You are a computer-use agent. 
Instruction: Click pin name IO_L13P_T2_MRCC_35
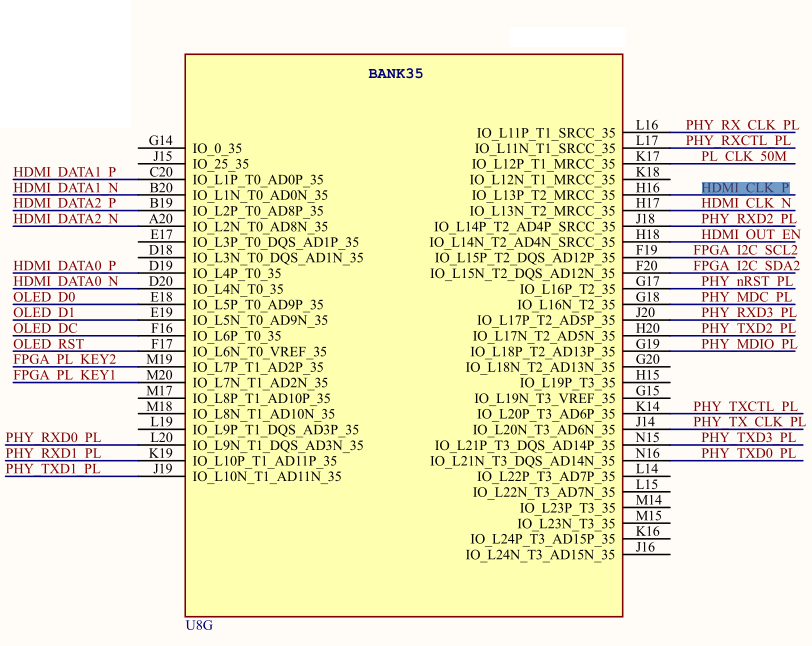click(x=544, y=195)
